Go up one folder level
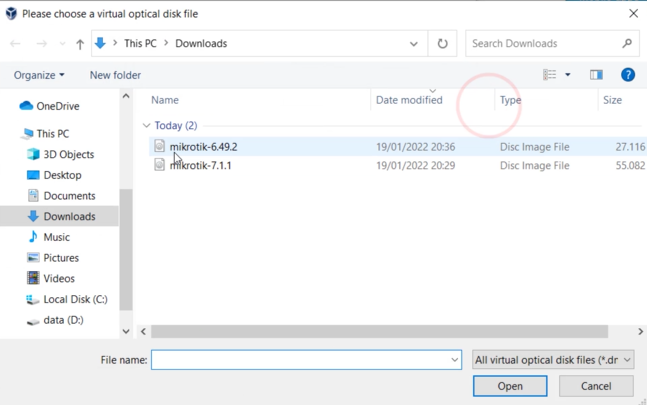 click(x=80, y=44)
